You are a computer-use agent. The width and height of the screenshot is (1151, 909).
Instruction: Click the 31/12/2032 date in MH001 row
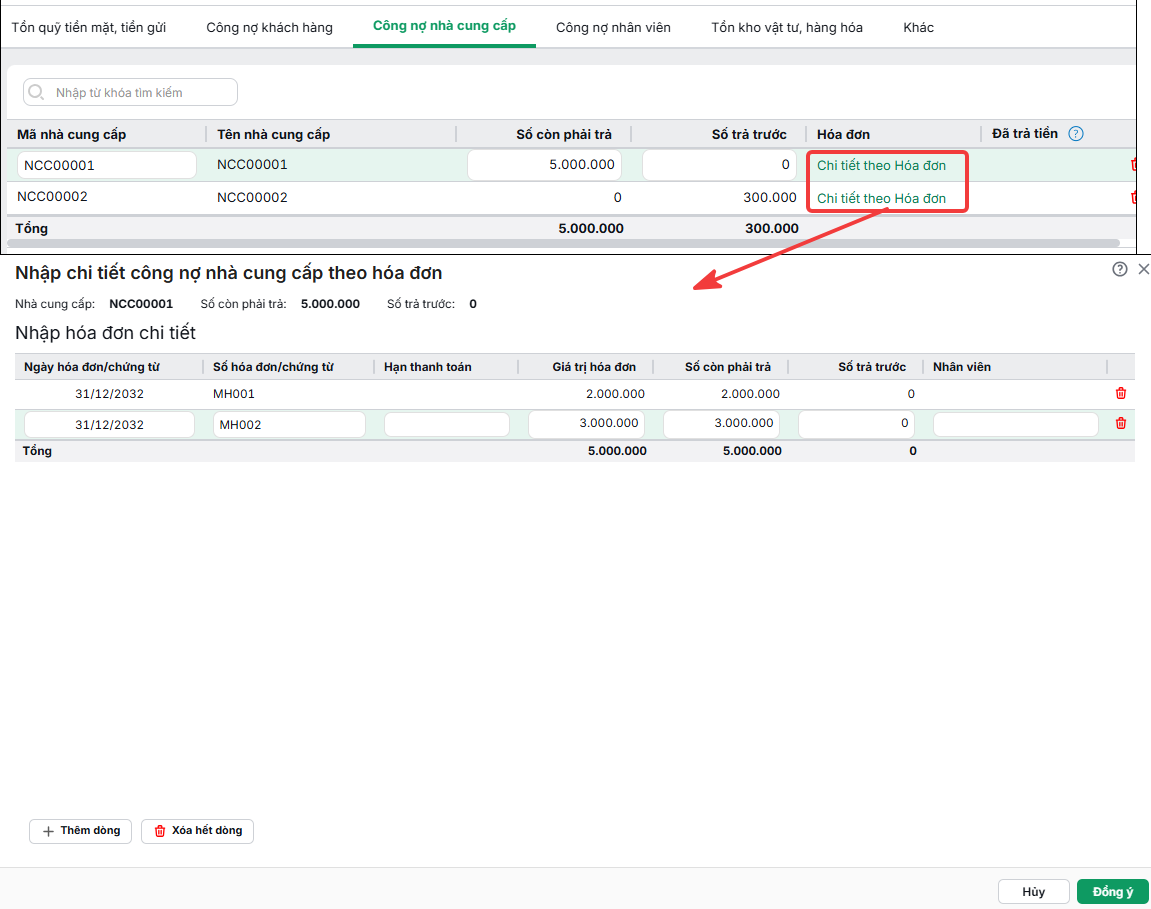pyautogui.click(x=109, y=394)
